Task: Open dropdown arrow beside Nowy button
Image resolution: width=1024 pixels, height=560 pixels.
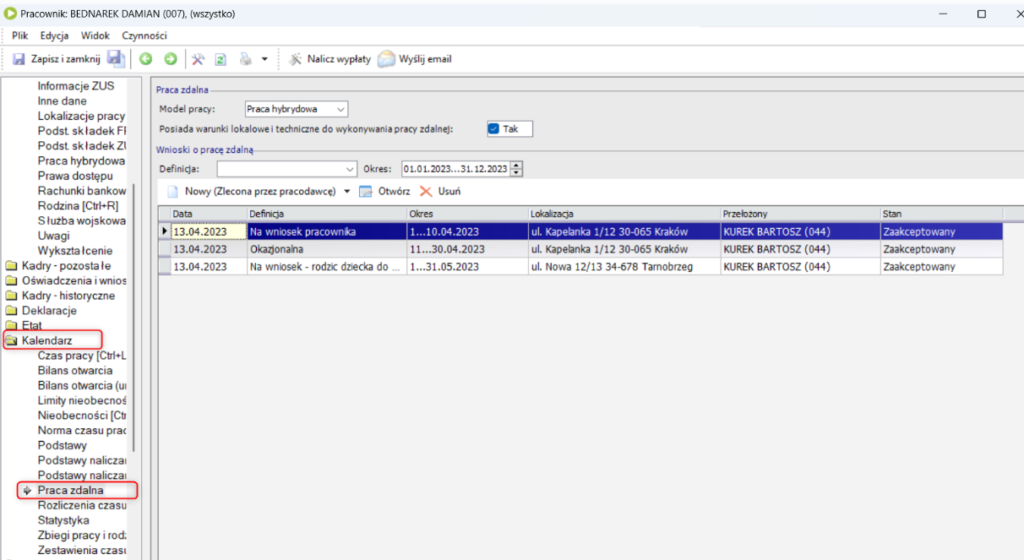Action: pos(347,191)
